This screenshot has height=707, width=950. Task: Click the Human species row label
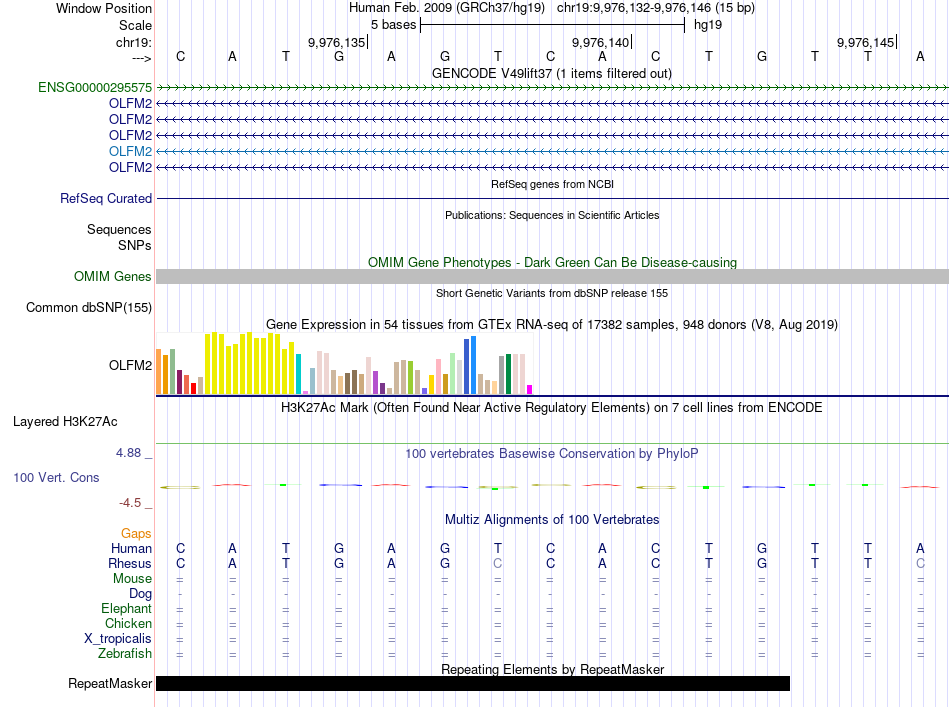click(x=131, y=549)
